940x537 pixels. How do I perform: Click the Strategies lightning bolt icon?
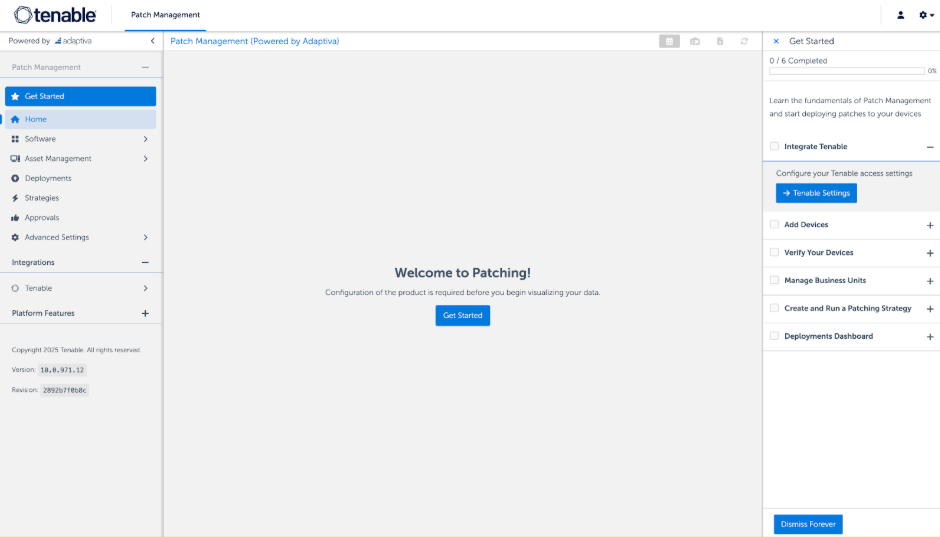[x=15, y=198]
